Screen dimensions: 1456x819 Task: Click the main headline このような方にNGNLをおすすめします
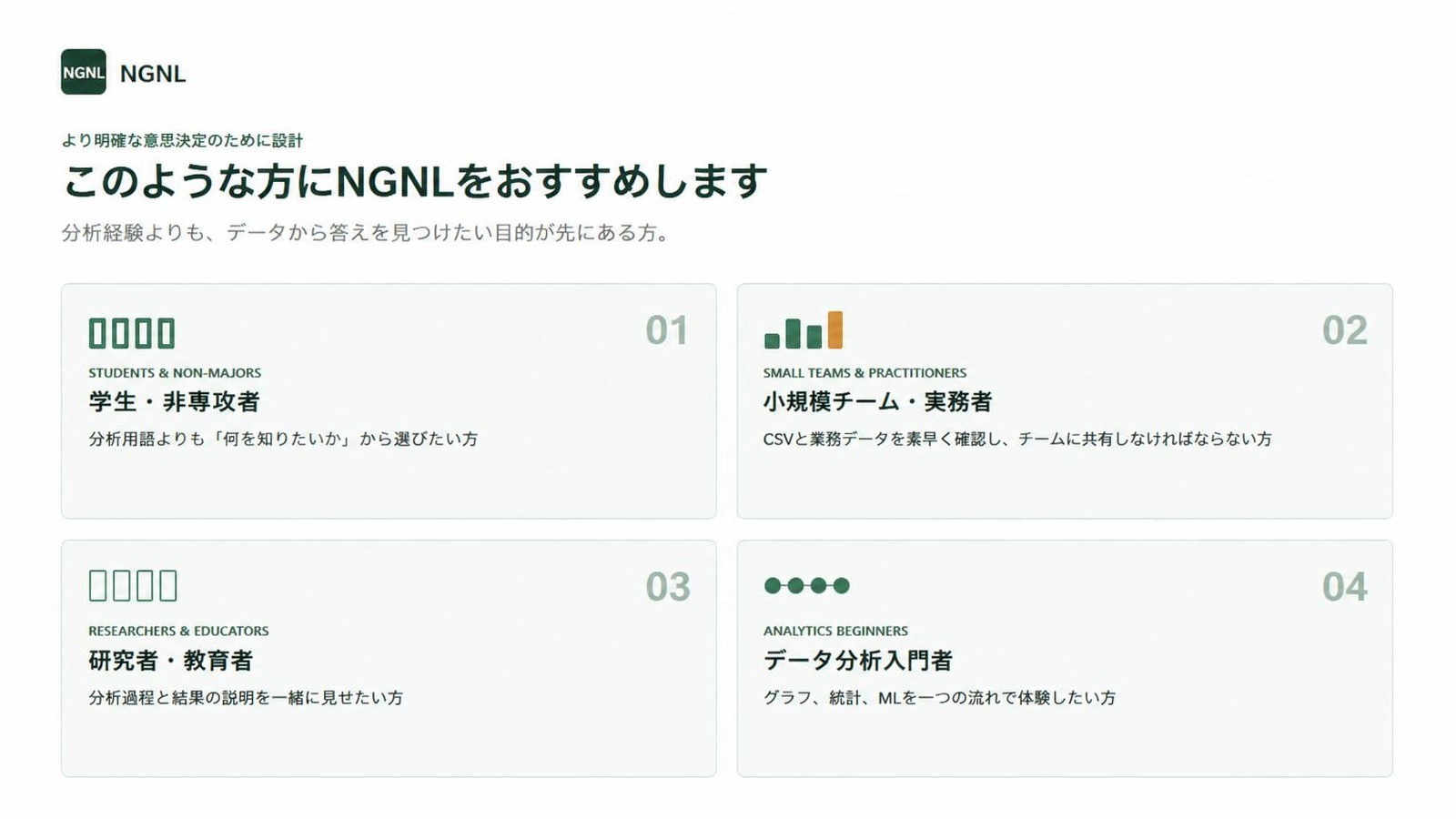[x=415, y=181]
